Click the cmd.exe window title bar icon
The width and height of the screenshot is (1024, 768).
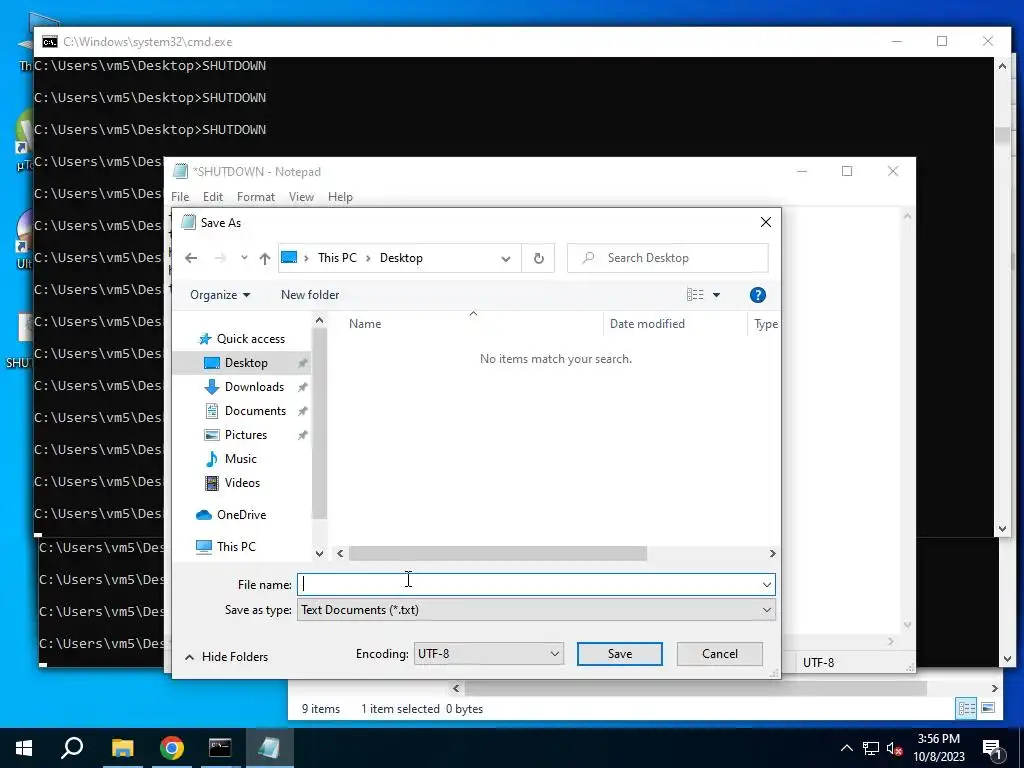pos(50,42)
